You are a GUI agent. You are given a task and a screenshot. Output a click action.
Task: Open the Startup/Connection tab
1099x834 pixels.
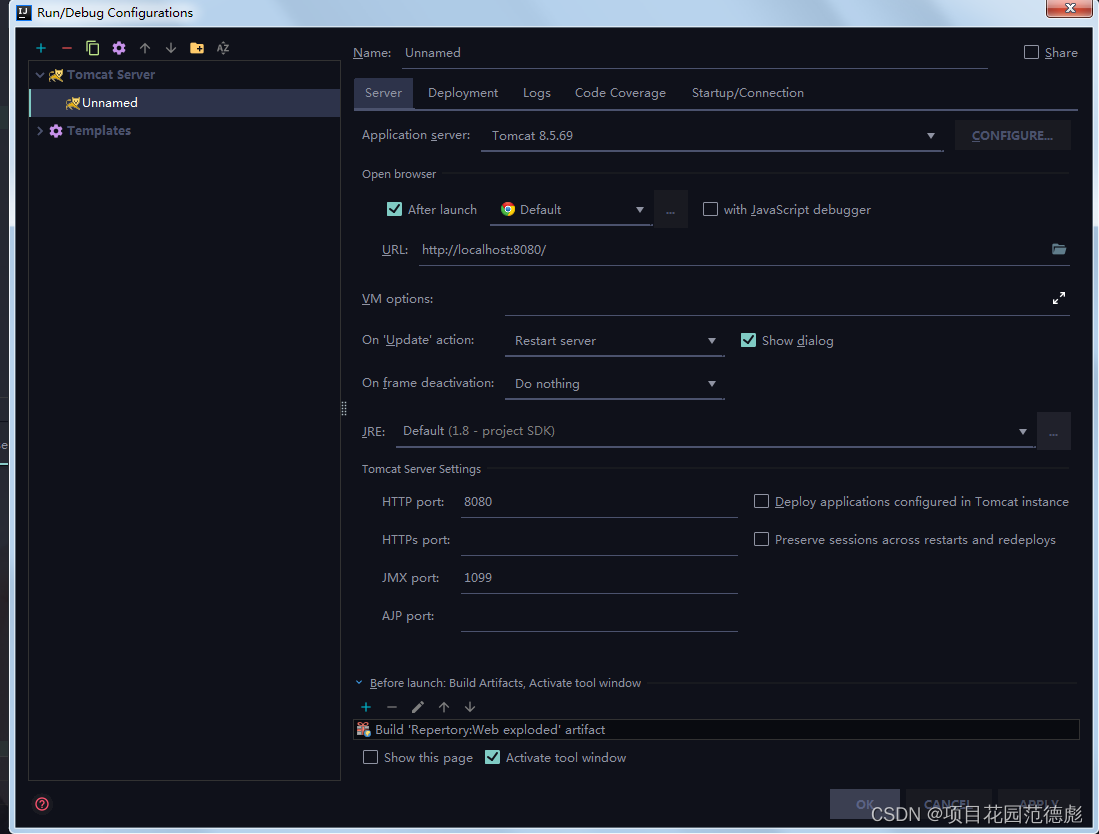748,93
